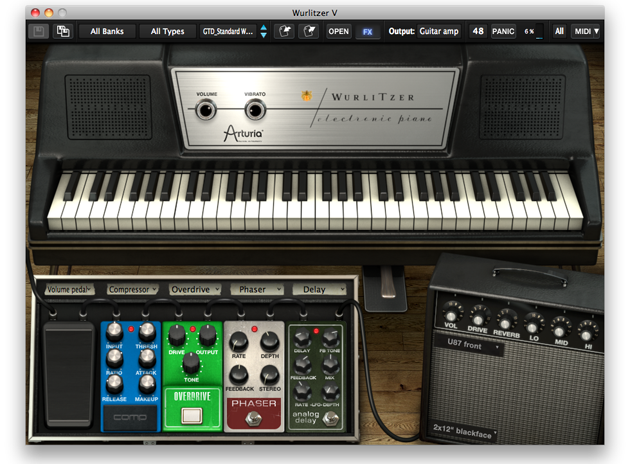Click the analog delay LFO RATE knob
Viewport: 630px width, 464px height.
302,391
